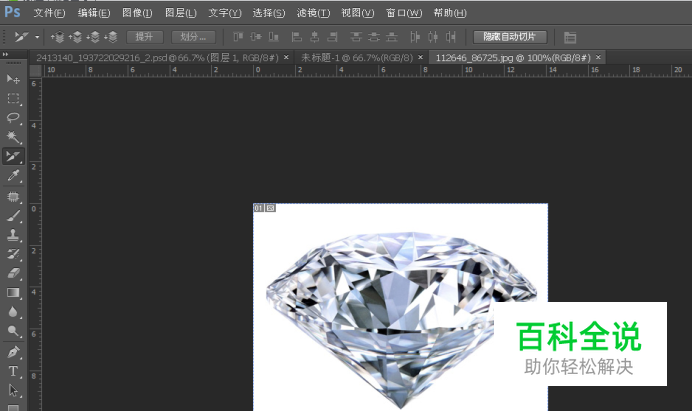Distribute slices by vertical centers
692x411 pixels.
click(x=374, y=37)
